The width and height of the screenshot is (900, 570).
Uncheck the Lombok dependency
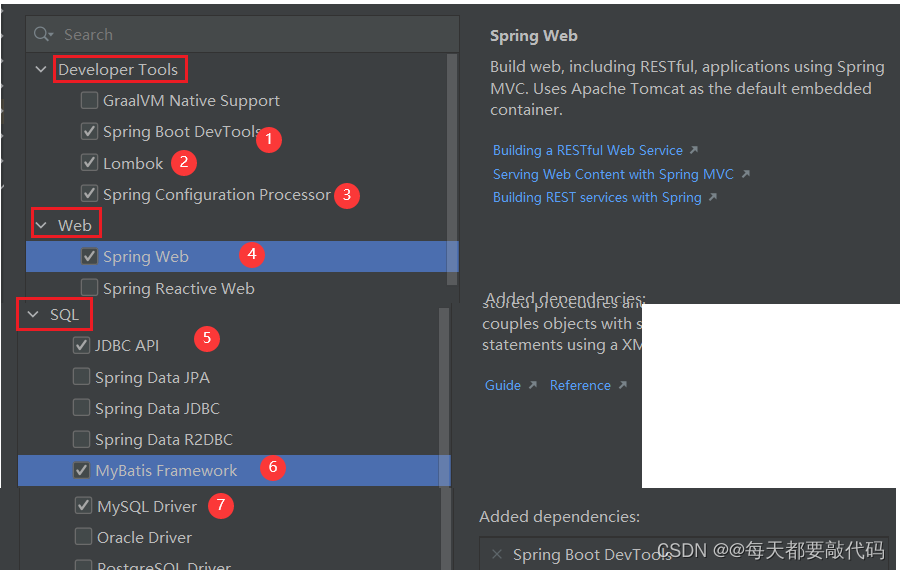coord(89,162)
